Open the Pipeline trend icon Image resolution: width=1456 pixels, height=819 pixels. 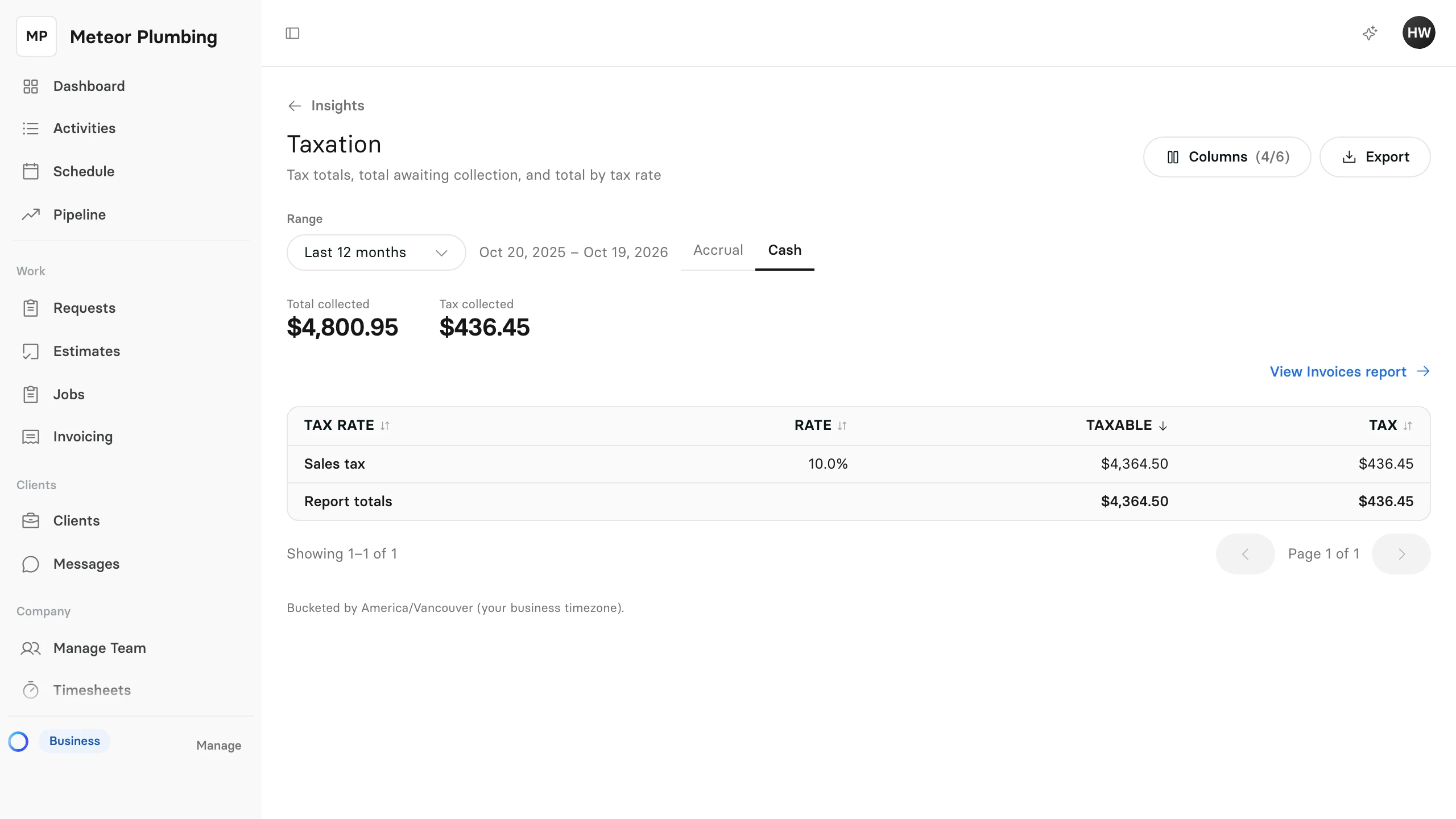pos(31,214)
